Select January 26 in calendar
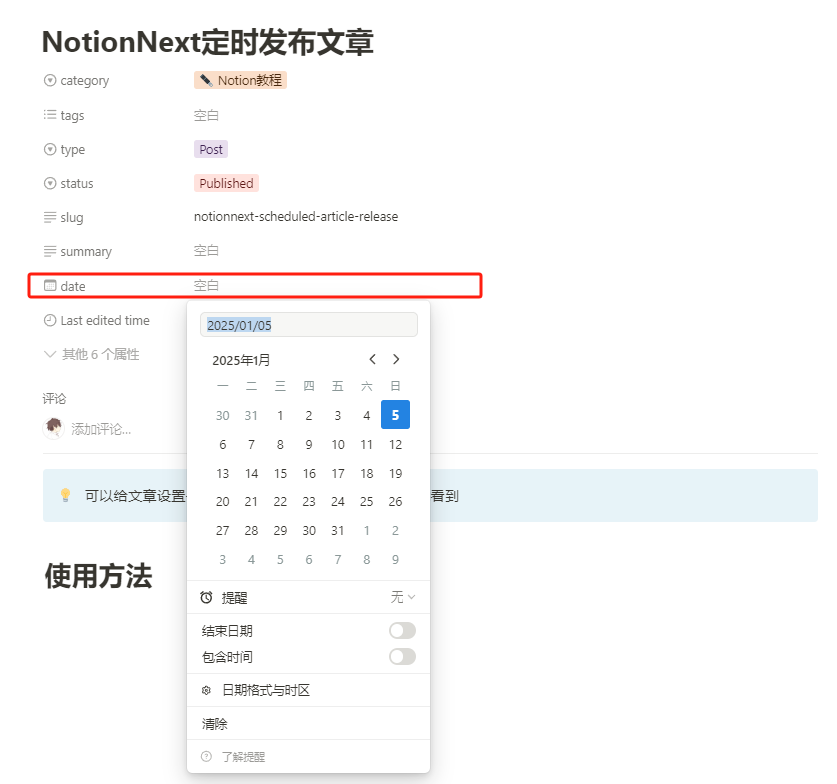This screenshot has height=784, width=837. (x=396, y=502)
